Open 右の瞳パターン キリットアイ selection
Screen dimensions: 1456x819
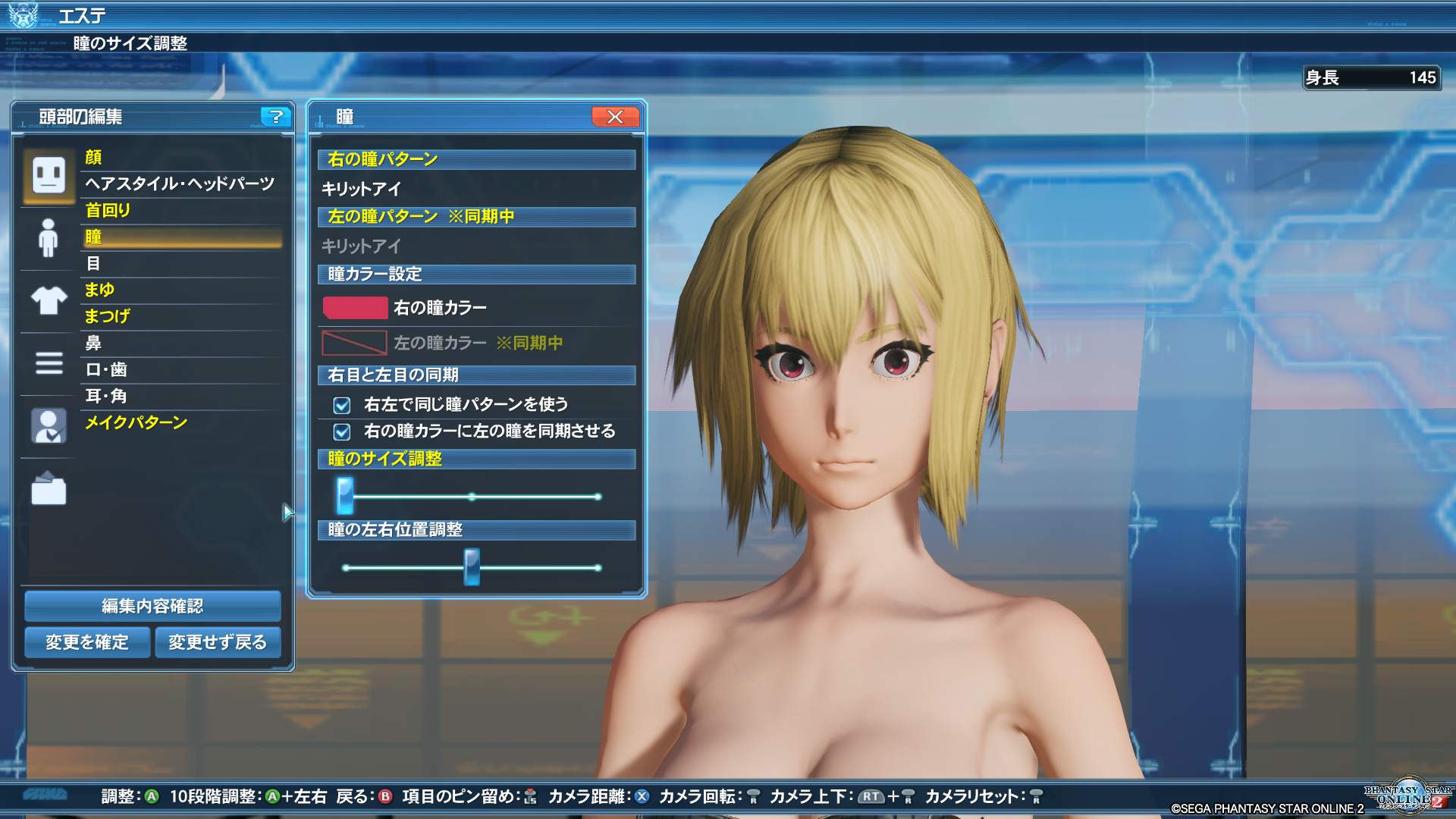361,189
